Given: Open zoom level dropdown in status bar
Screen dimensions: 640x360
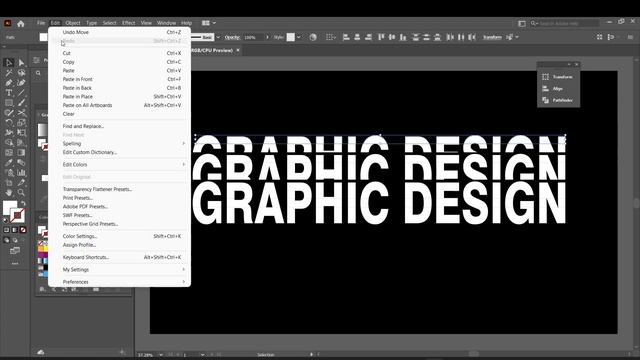Looking at the screenshot, I should (160, 355).
